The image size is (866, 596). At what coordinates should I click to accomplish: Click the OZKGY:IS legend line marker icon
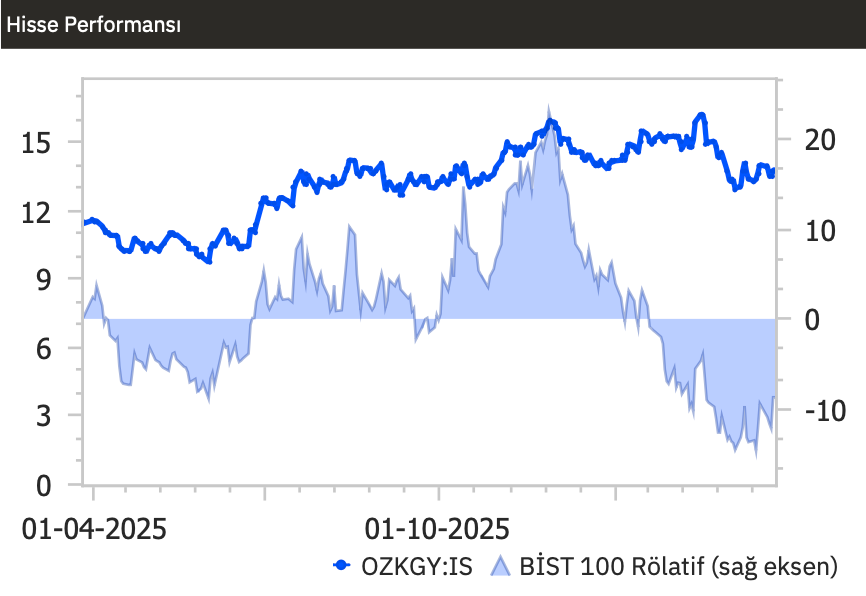342,566
